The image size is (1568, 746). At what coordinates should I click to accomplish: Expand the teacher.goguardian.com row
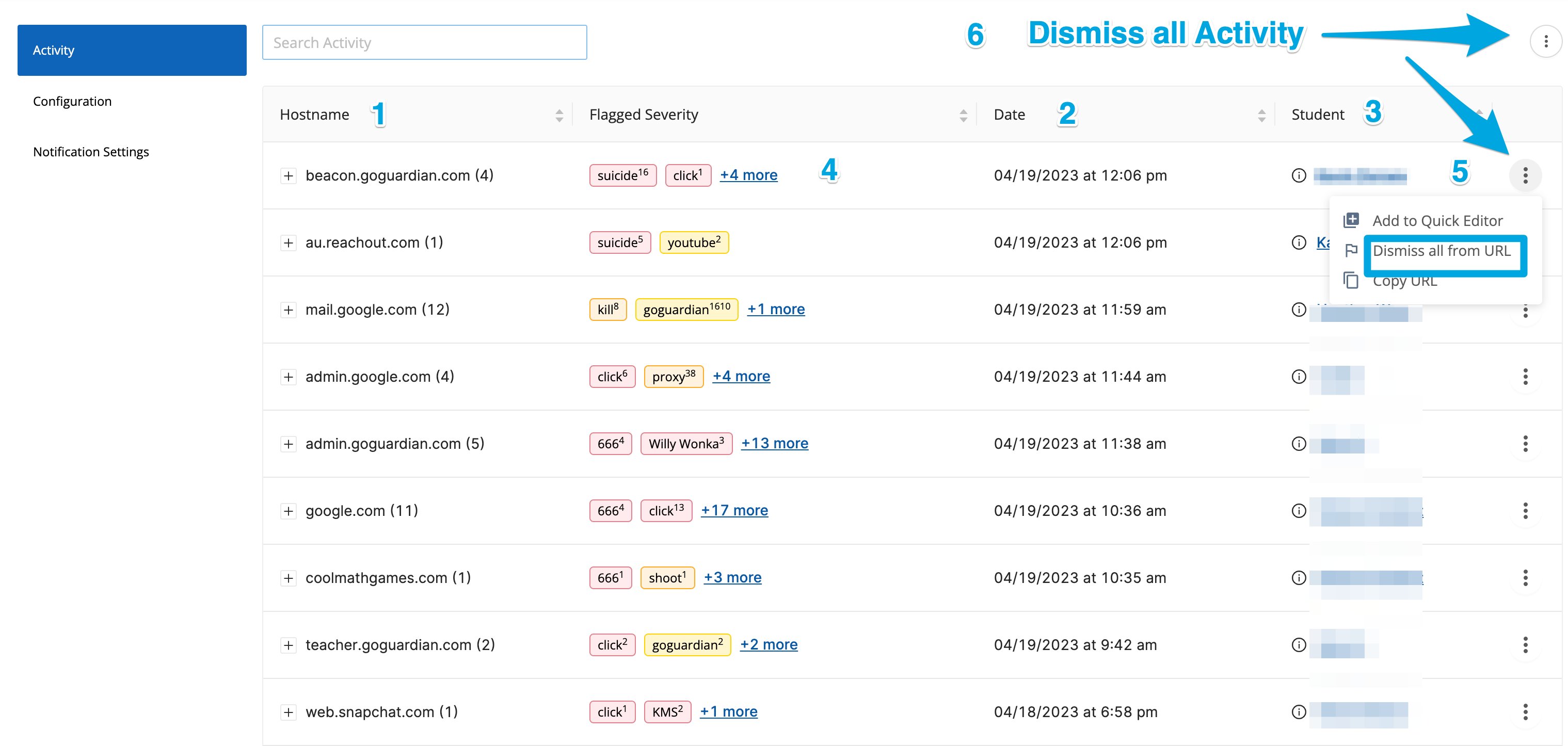[x=288, y=645]
